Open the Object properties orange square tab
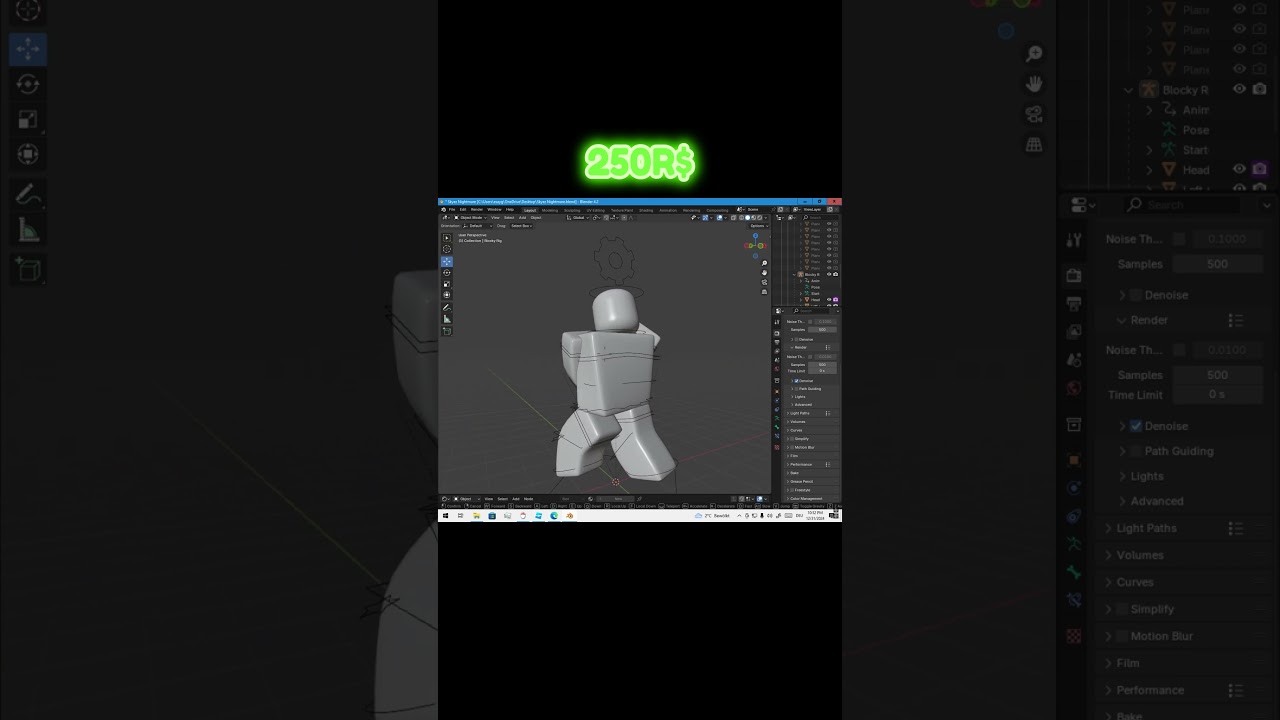Screen dimensions: 1280x720 [777, 392]
